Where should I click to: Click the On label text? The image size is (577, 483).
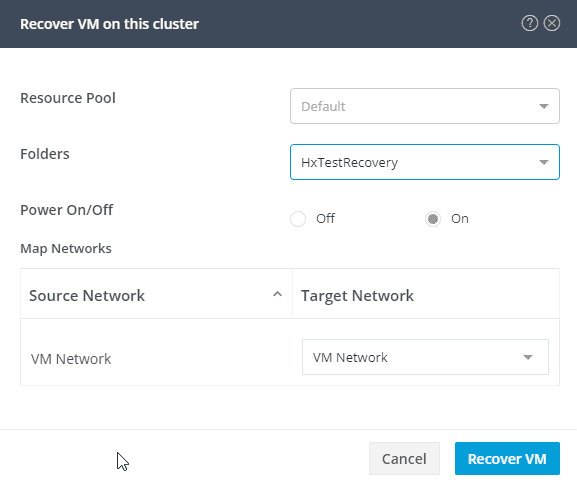460,219
